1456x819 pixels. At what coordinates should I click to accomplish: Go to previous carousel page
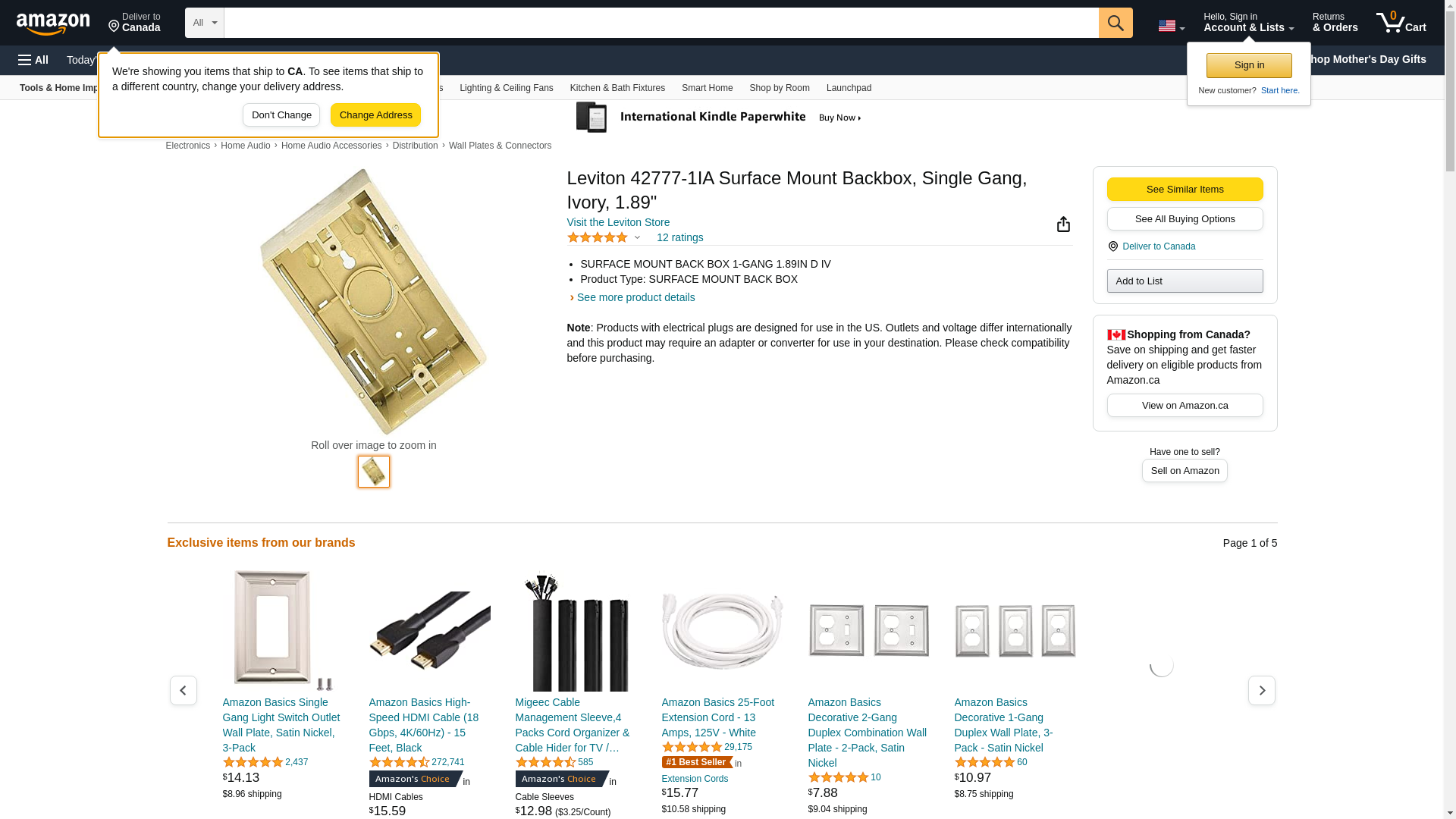(x=184, y=691)
